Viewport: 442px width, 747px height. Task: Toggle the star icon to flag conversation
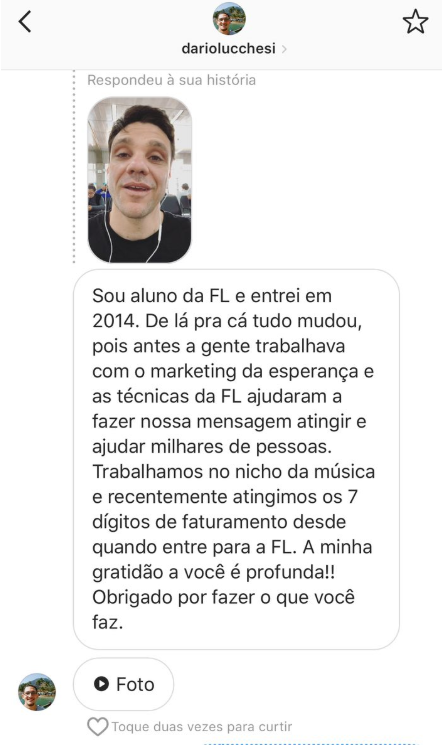(x=415, y=22)
